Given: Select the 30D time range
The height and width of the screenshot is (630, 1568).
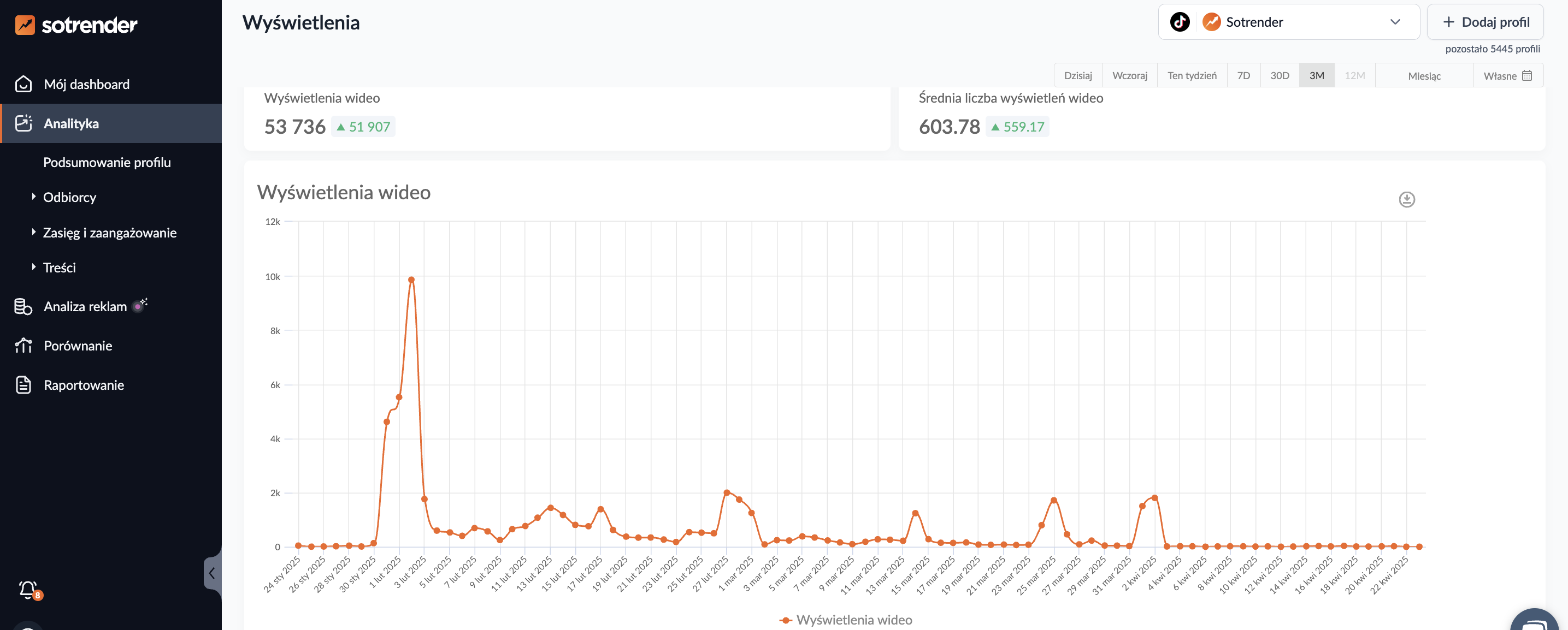Looking at the screenshot, I should (x=1279, y=75).
